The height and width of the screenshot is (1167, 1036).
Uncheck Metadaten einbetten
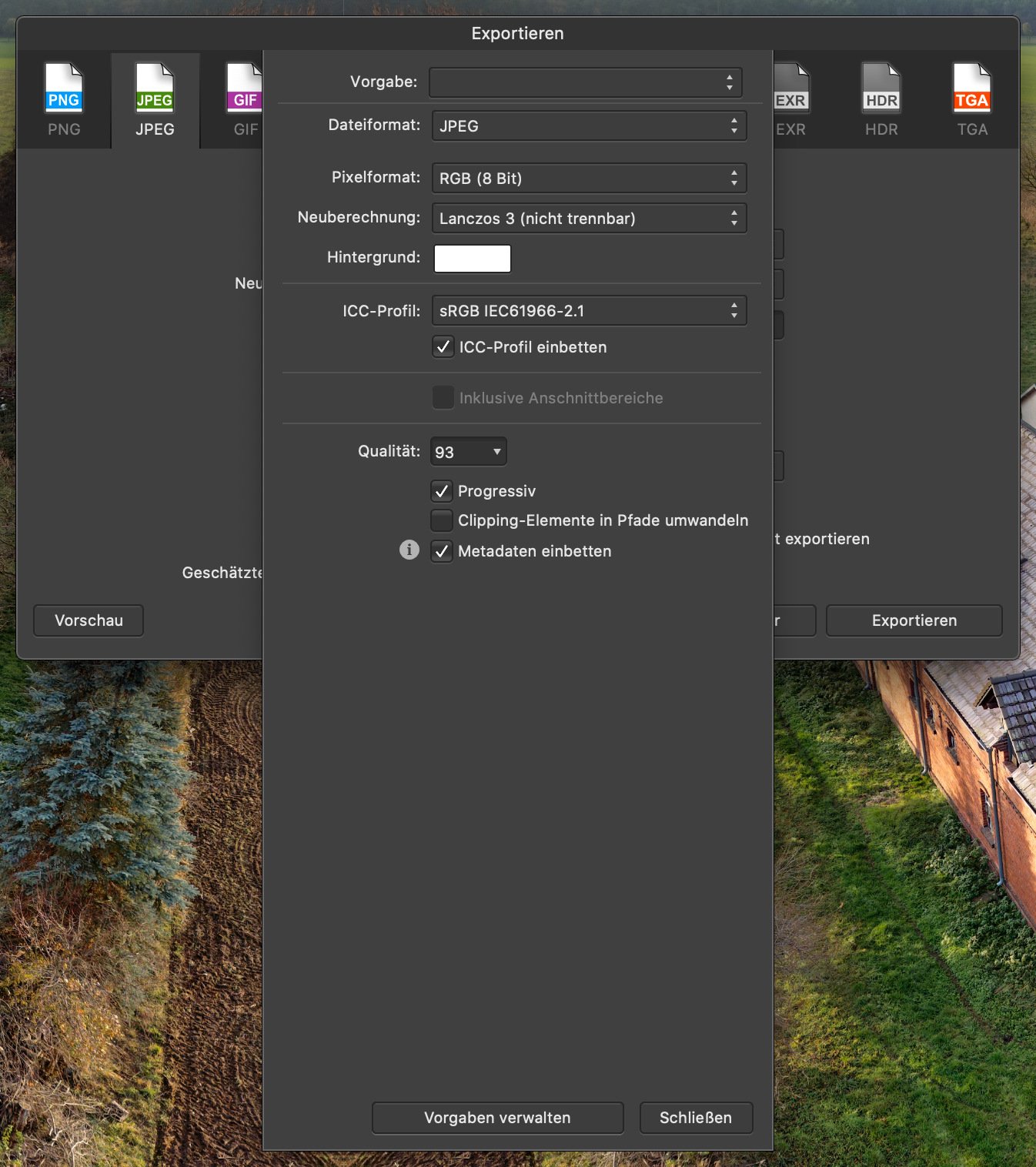point(442,551)
